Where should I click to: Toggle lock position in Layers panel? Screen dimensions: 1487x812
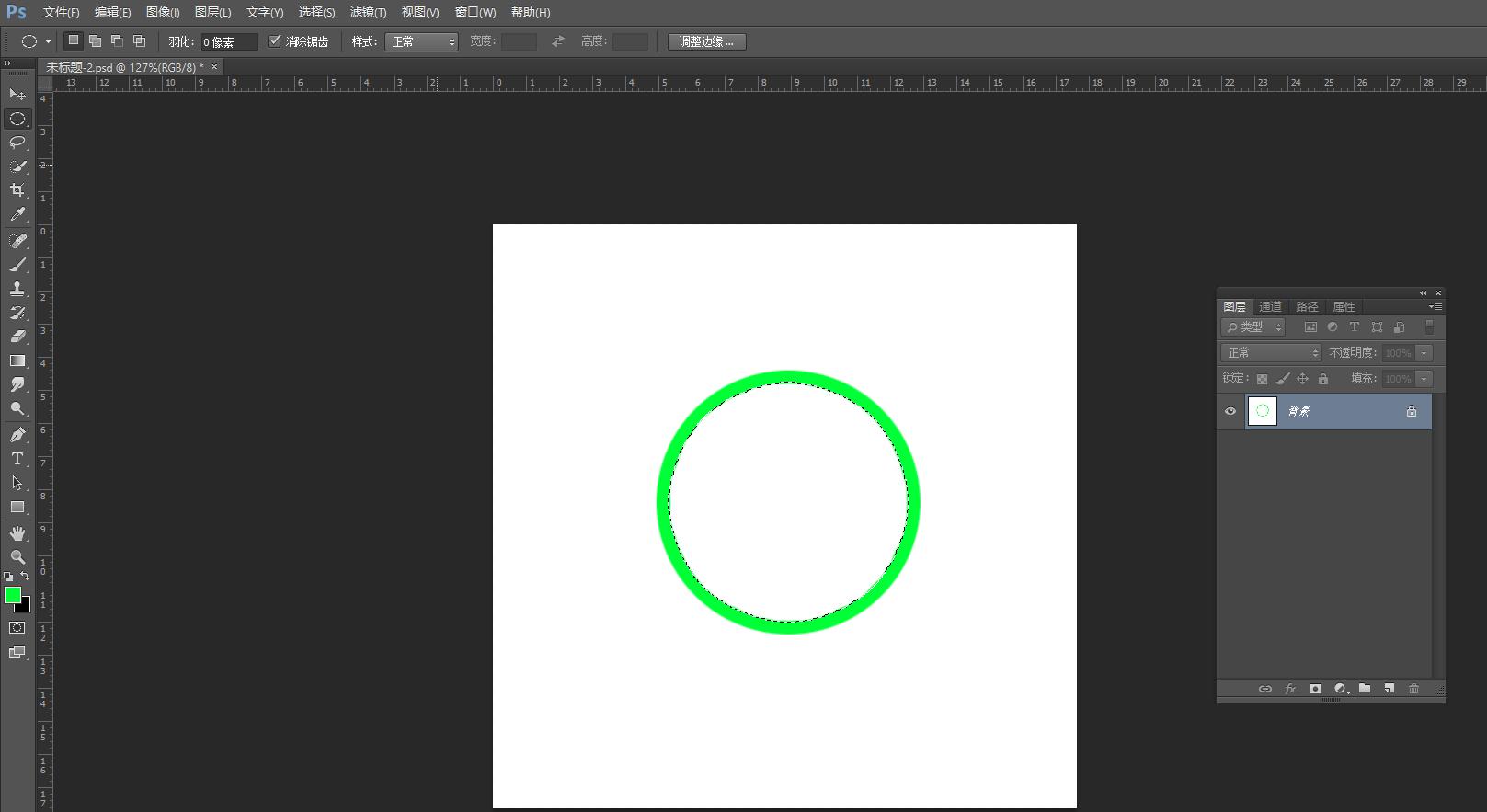pyautogui.click(x=1302, y=379)
